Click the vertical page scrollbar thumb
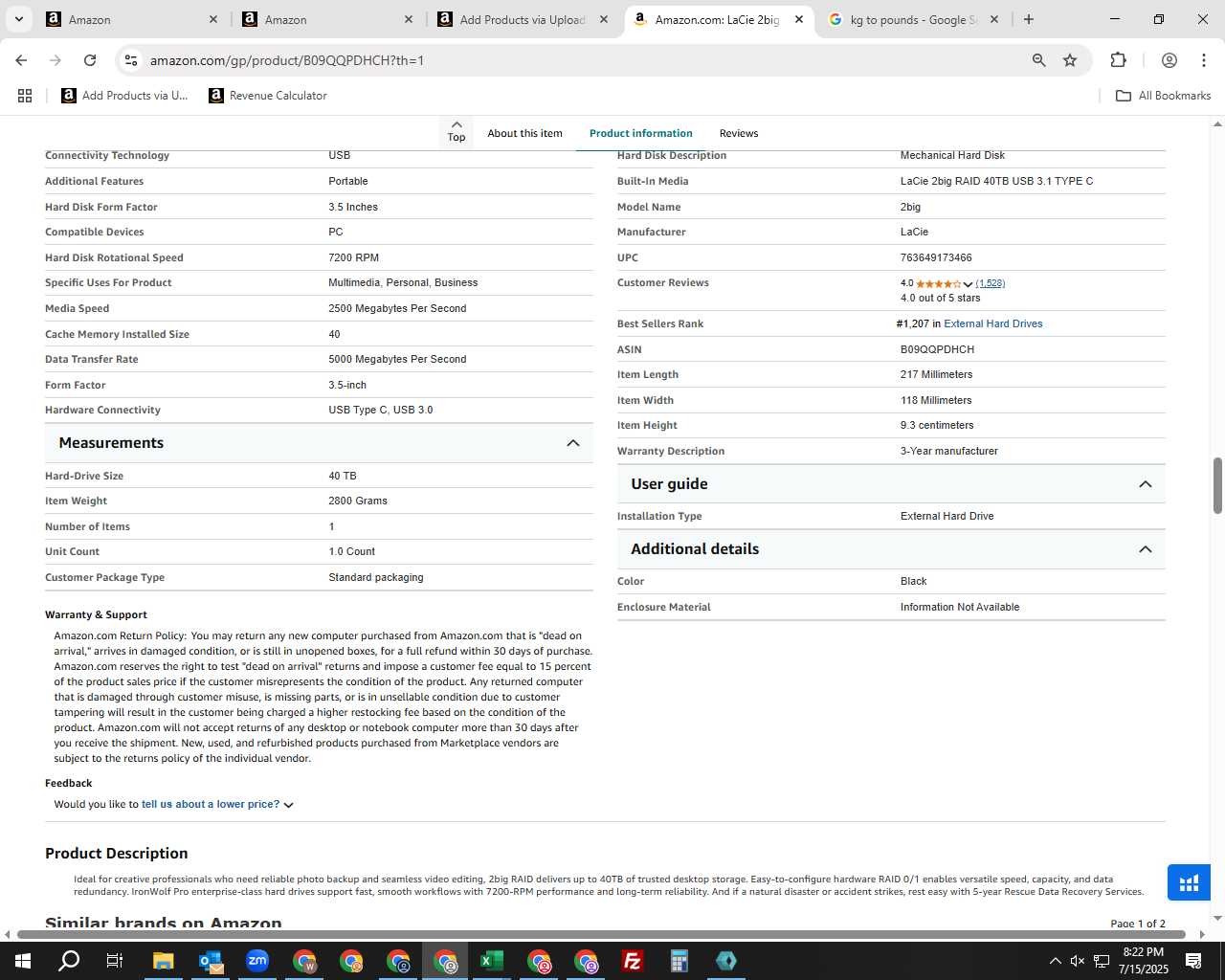 coord(1217,485)
